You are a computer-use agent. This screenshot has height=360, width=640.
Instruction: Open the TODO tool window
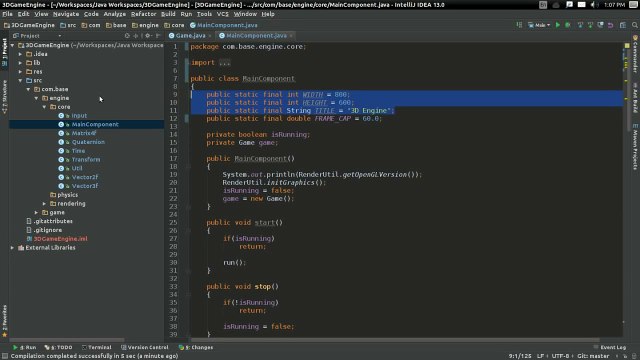(58, 347)
